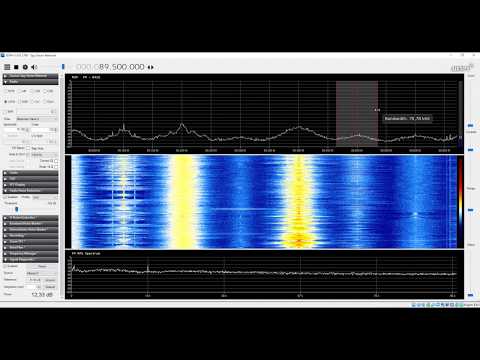This screenshot has height=360, width=480.
Task: Click the filter Order value field
Action: 44,129
